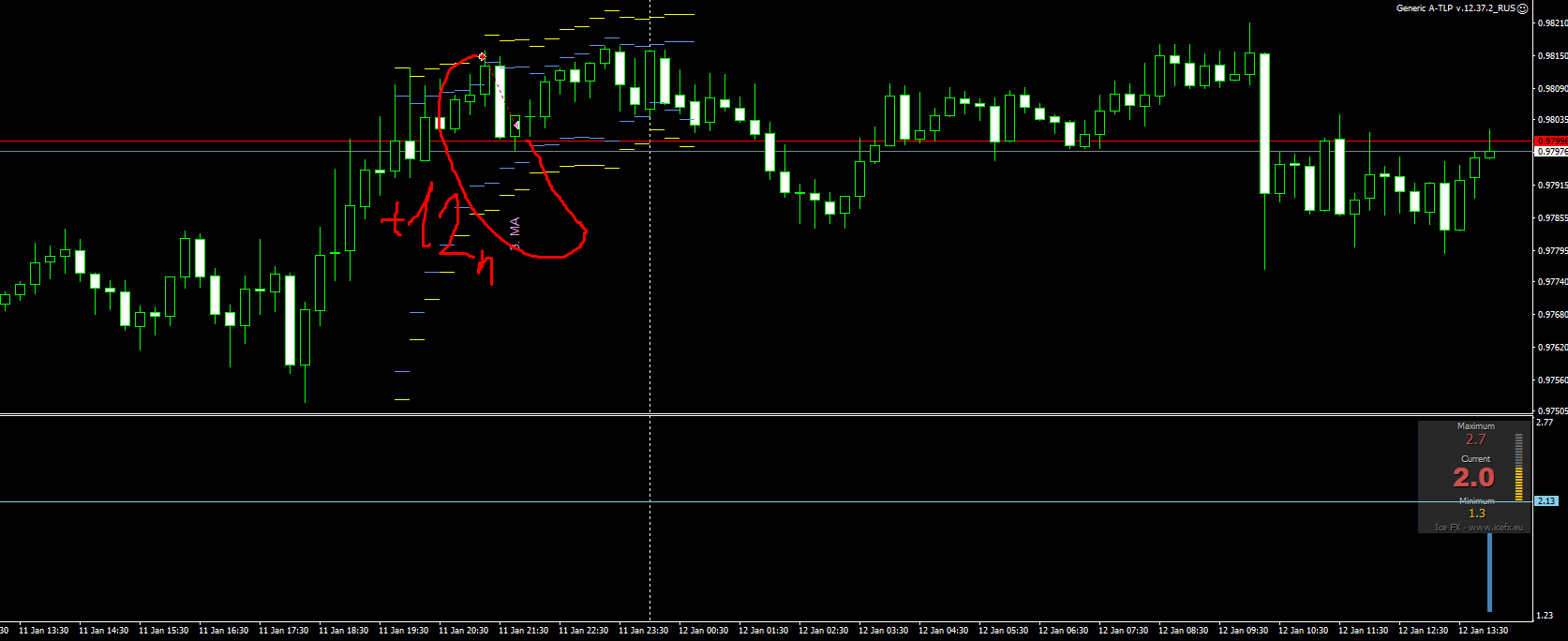Click the 0.98090 price scale label
1568x641 pixels.
click(x=1552, y=89)
